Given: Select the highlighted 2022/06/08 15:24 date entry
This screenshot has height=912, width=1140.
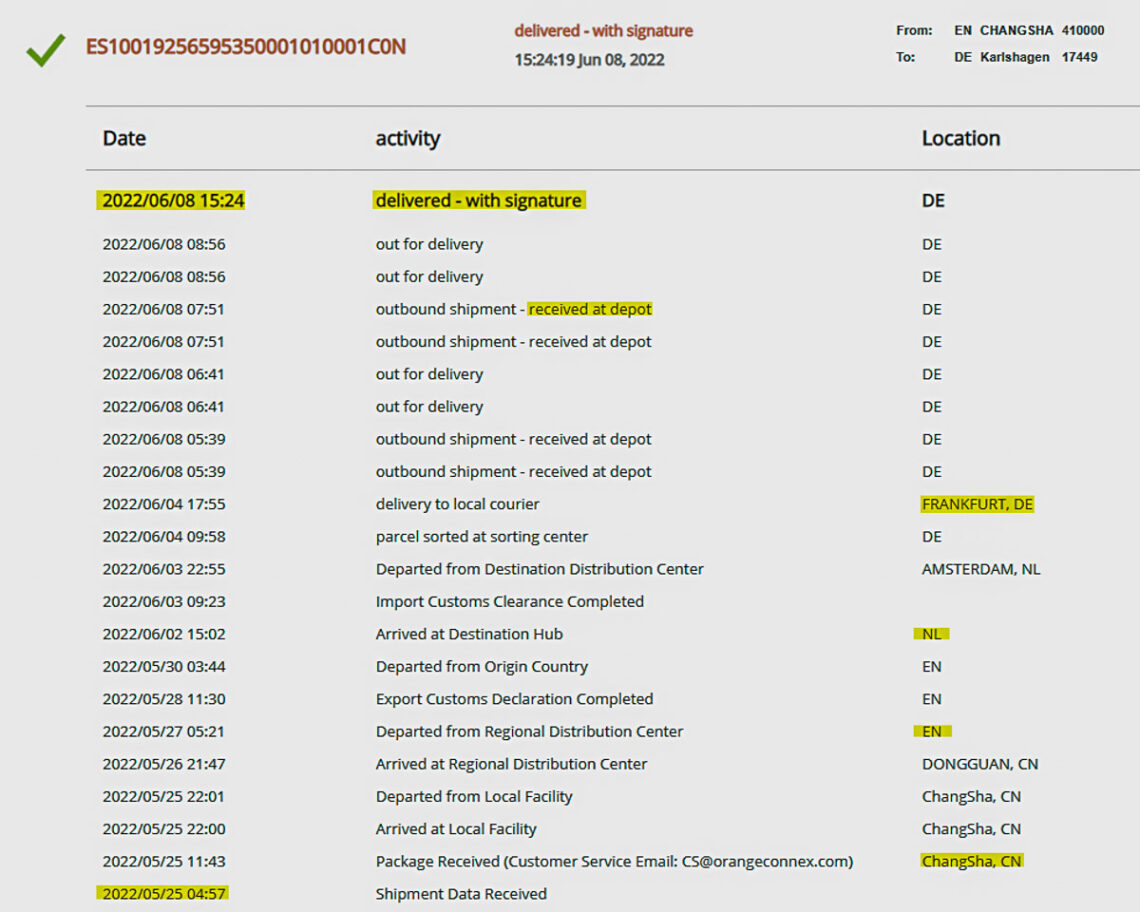Looking at the screenshot, I should [x=173, y=201].
